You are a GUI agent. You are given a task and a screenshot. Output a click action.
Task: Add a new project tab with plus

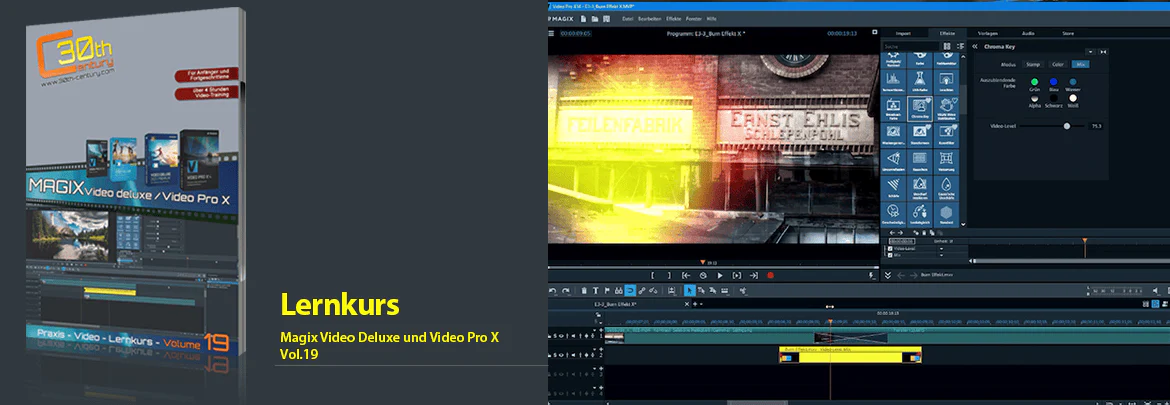point(695,304)
